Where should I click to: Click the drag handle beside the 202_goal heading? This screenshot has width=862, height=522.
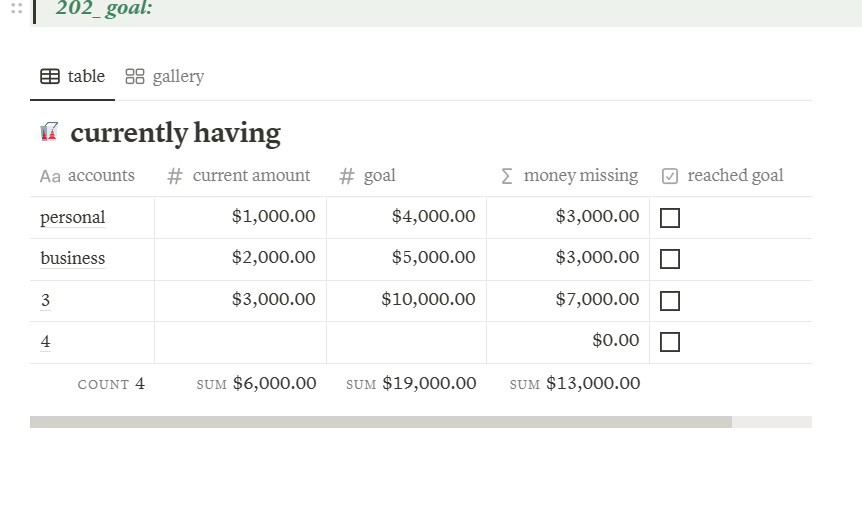click(x=16, y=8)
